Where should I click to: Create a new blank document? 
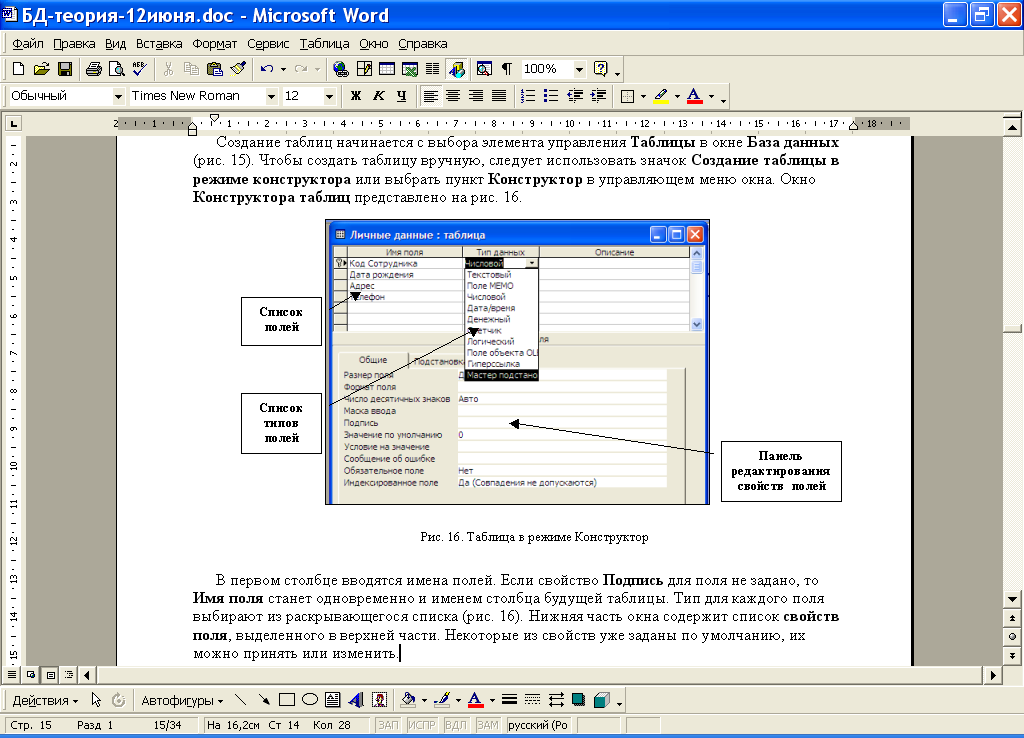tap(18, 69)
